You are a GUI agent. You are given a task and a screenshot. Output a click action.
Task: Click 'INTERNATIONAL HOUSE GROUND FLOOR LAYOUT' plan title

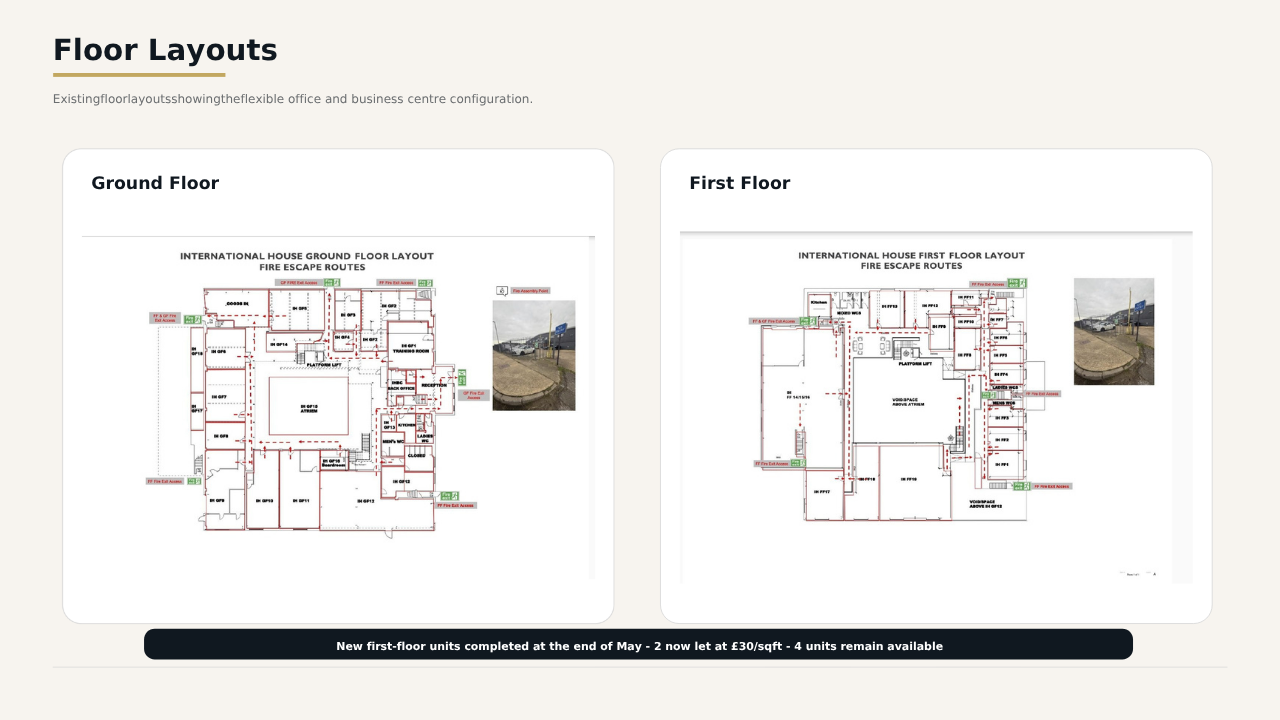click(307, 256)
